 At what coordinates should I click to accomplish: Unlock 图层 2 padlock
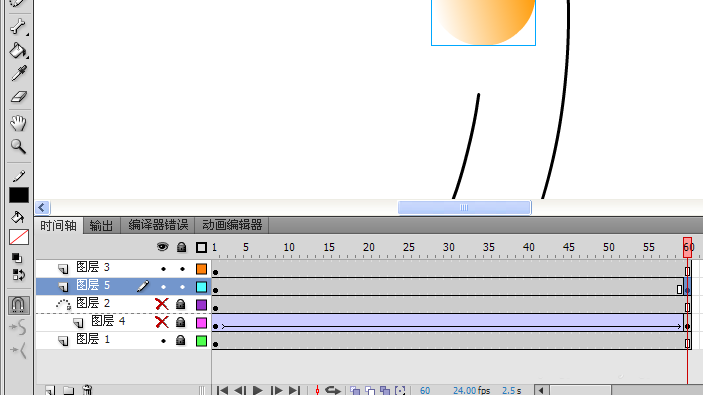coord(181,304)
